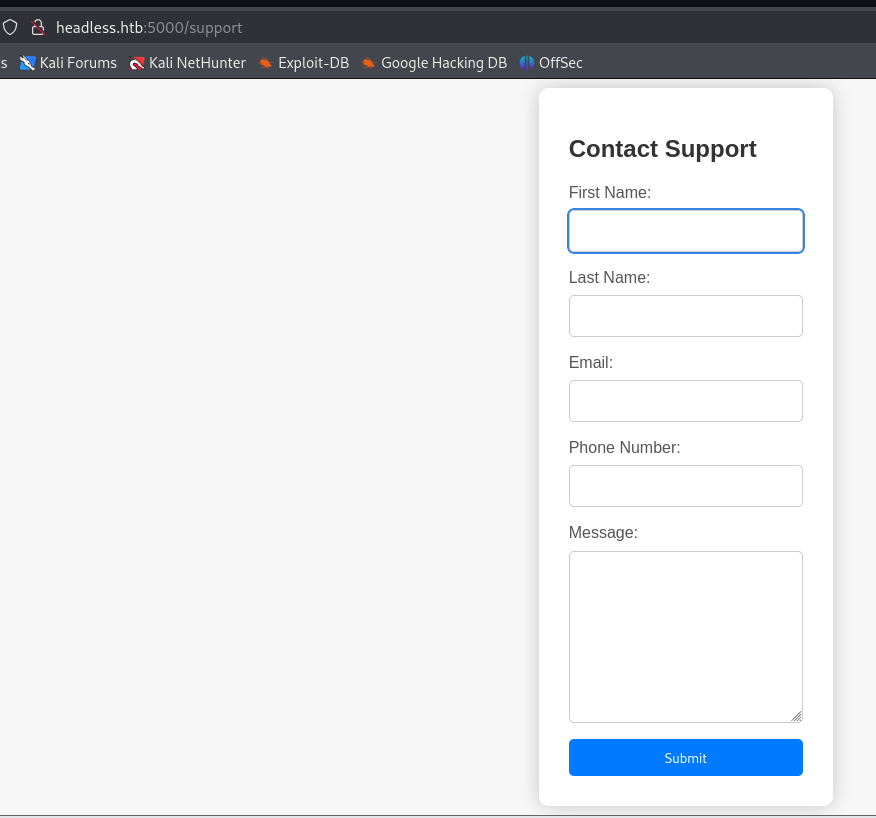This screenshot has width=876, height=818.
Task: Click the Message label text
Action: tap(603, 532)
